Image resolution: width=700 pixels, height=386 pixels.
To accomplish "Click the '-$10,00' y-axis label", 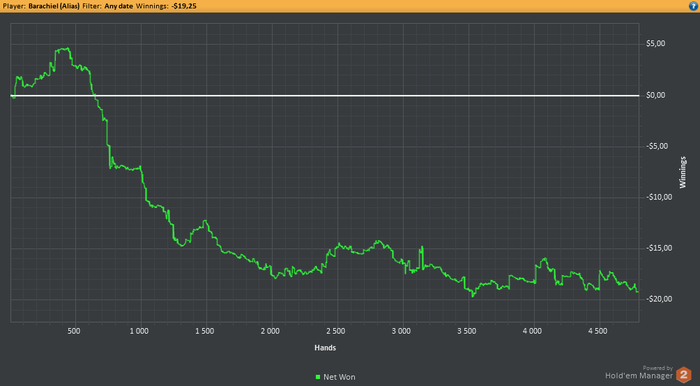I will [659, 197].
